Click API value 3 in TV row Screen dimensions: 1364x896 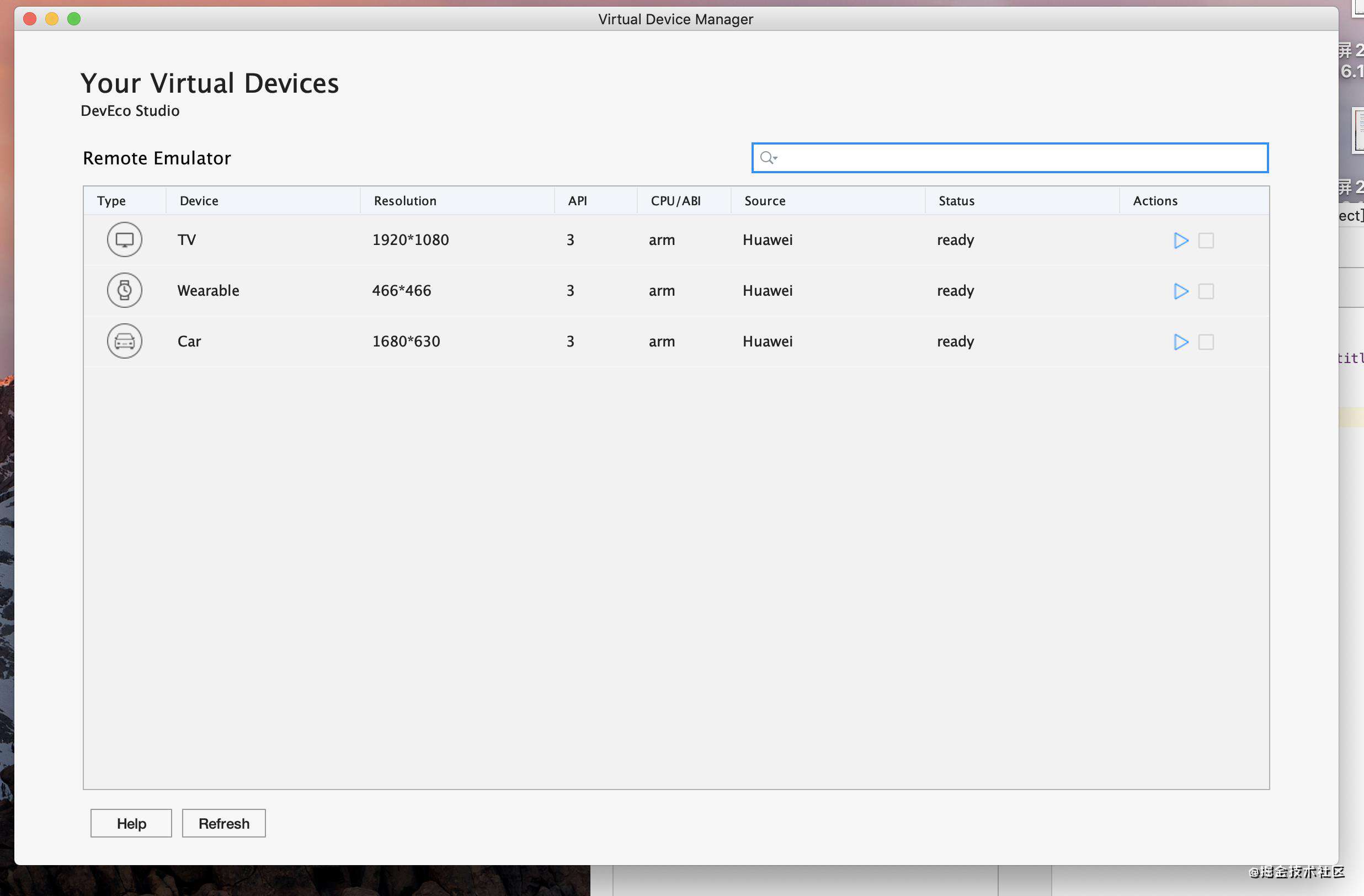click(569, 239)
